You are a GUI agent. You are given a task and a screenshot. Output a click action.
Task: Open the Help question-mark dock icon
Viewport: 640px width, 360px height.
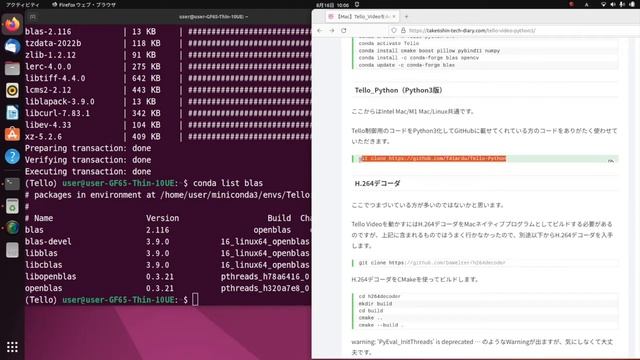tap(12, 156)
